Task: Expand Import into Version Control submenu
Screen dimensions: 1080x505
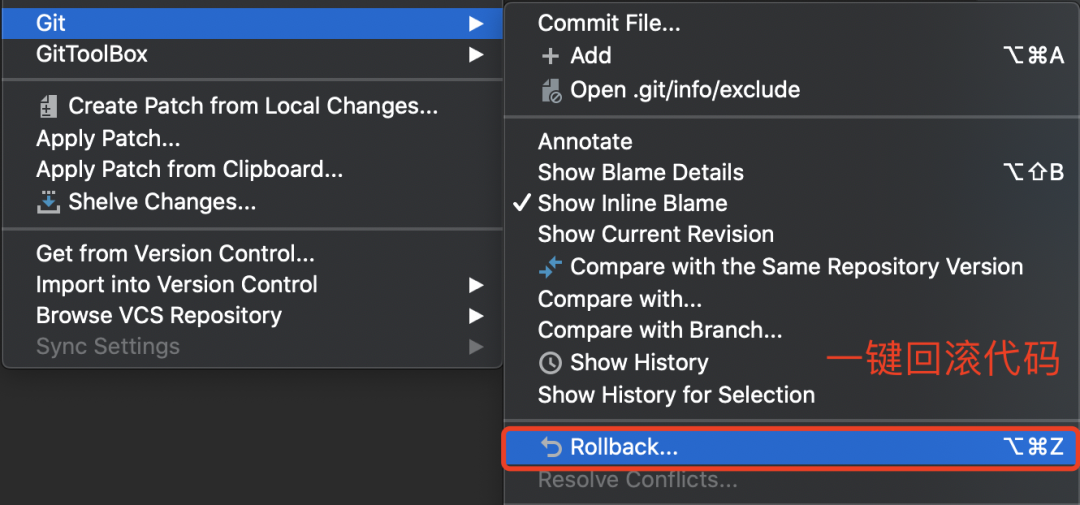Action: (x=476, y=285)
